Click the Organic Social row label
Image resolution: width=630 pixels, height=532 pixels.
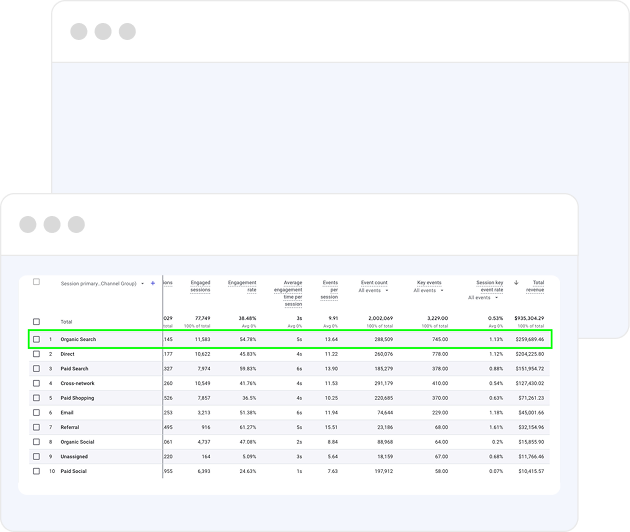pos(80,441)
